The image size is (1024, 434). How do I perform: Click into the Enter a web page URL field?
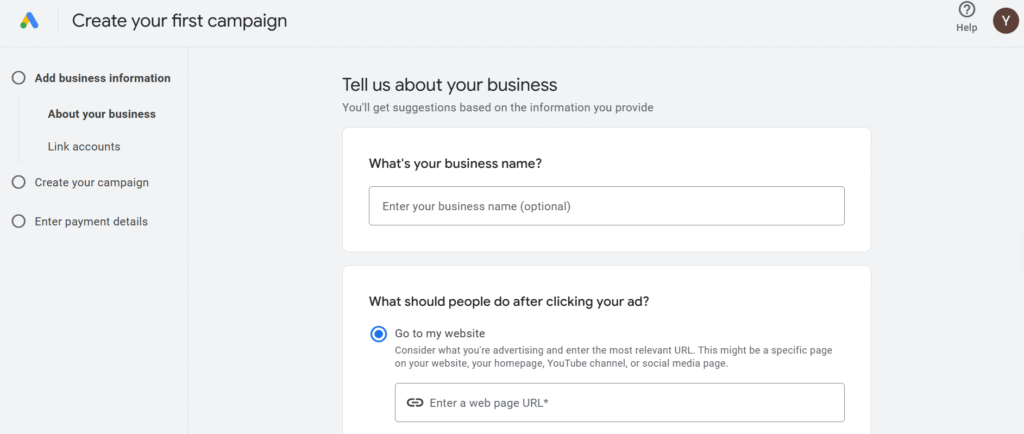click(630, 403)
